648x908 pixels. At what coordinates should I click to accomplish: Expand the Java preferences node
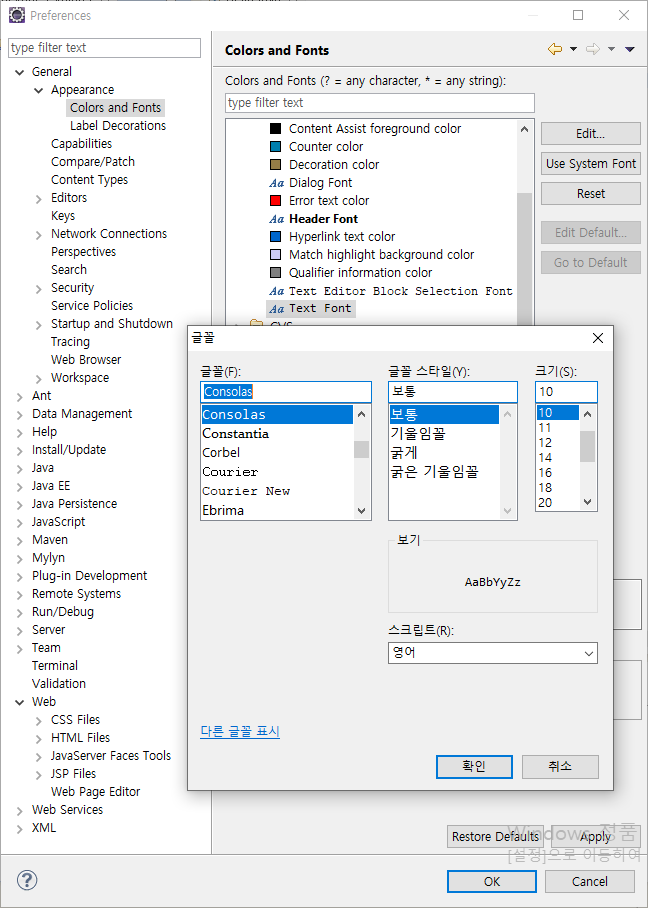pyautogui.click(x=20, y=468)
